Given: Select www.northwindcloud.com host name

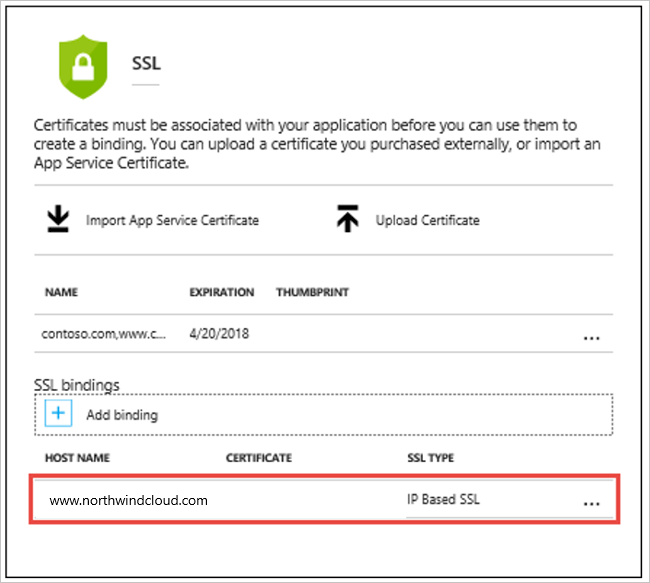Looking at the screenshot, I should point(129,500).
